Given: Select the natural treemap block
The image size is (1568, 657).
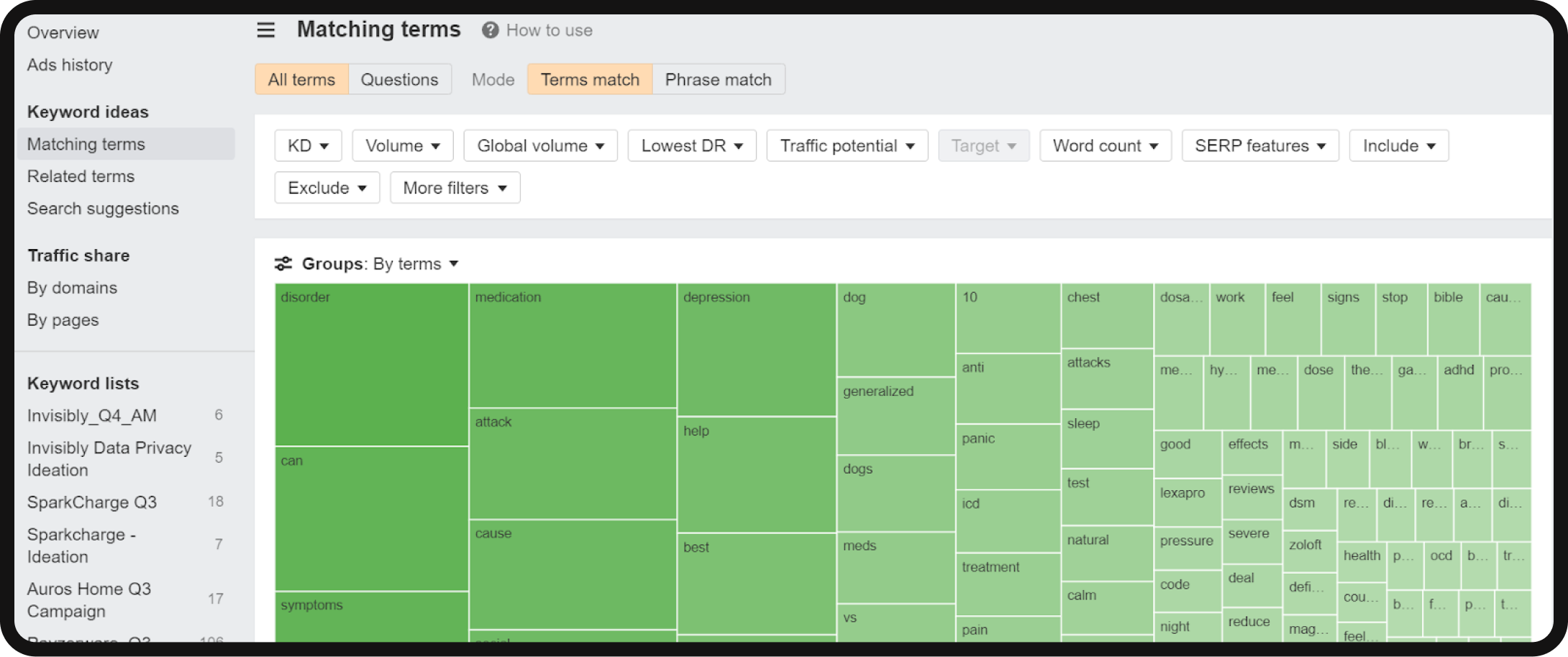Looking at the screenshot, I should point(1108,553).
